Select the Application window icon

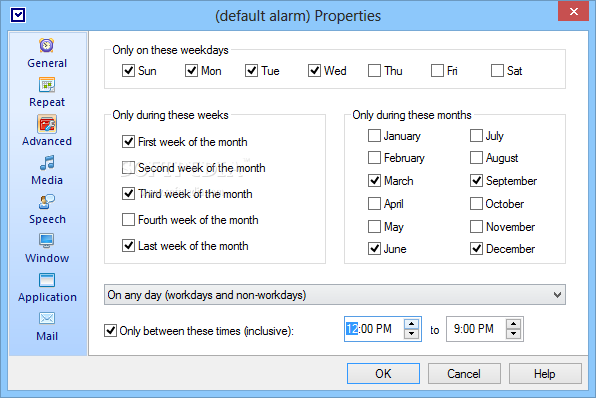47,280
